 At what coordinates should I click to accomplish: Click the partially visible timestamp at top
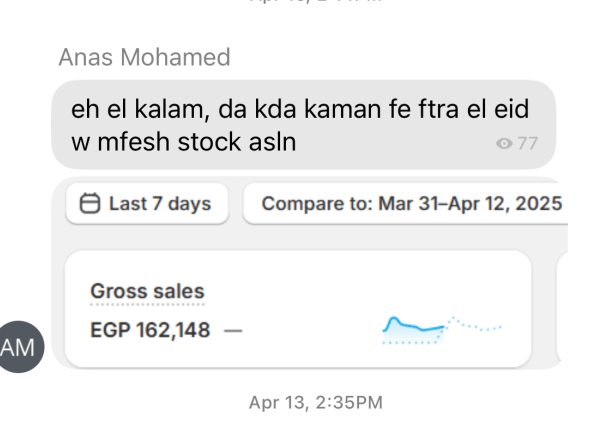316,1
